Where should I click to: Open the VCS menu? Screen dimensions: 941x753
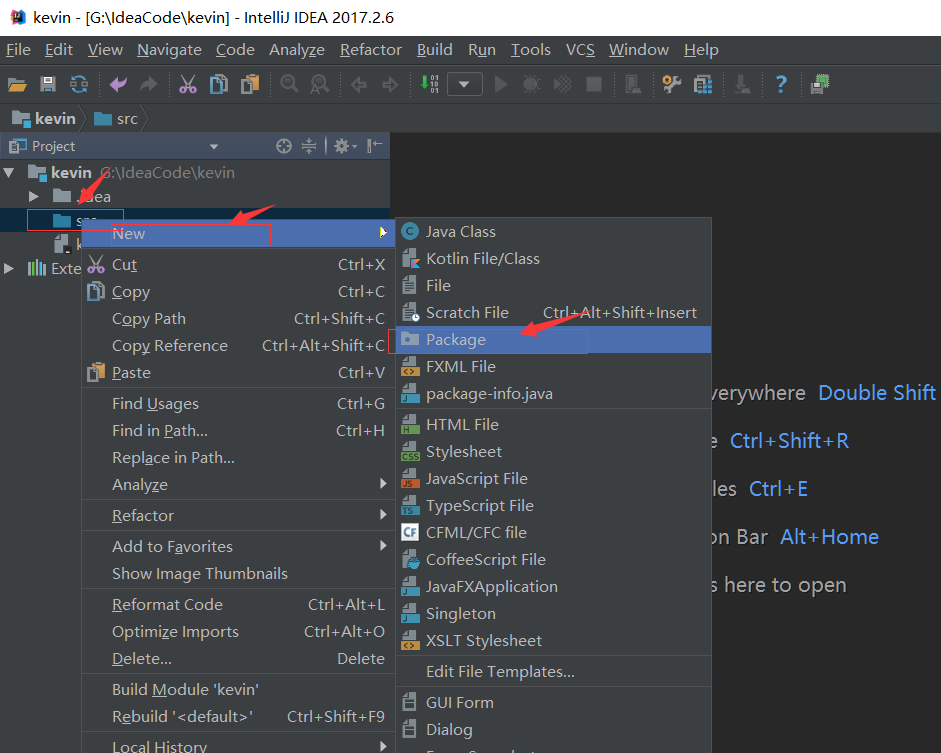[580, 50]
